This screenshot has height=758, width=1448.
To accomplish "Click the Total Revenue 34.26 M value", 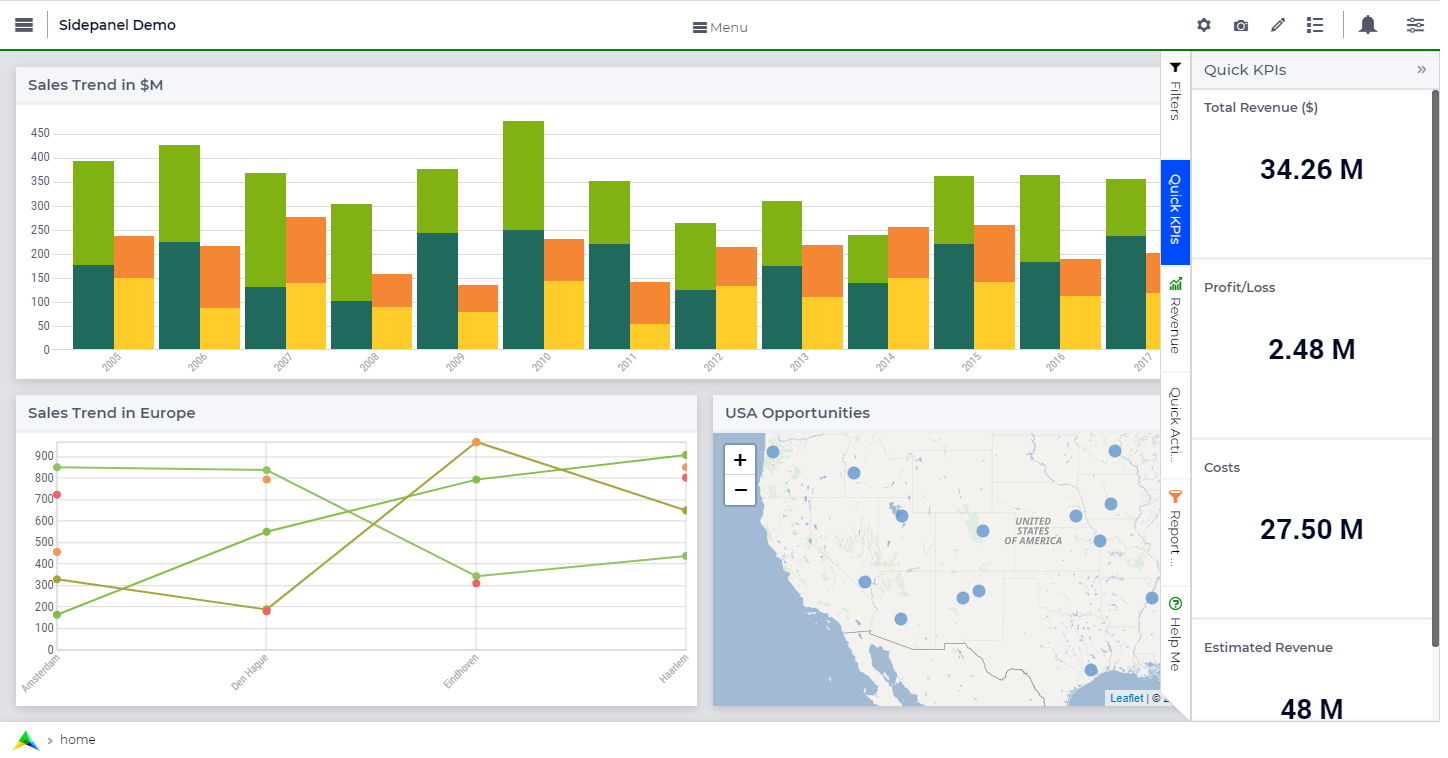I will point(1311,169).
